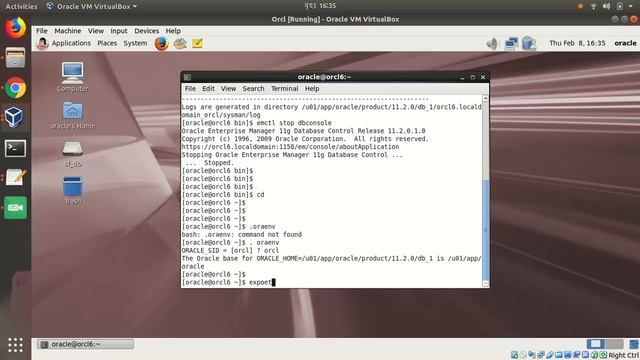Open oracle's Home folder on desktop
This screenshot has height=360, width=640.
point(73,115)
